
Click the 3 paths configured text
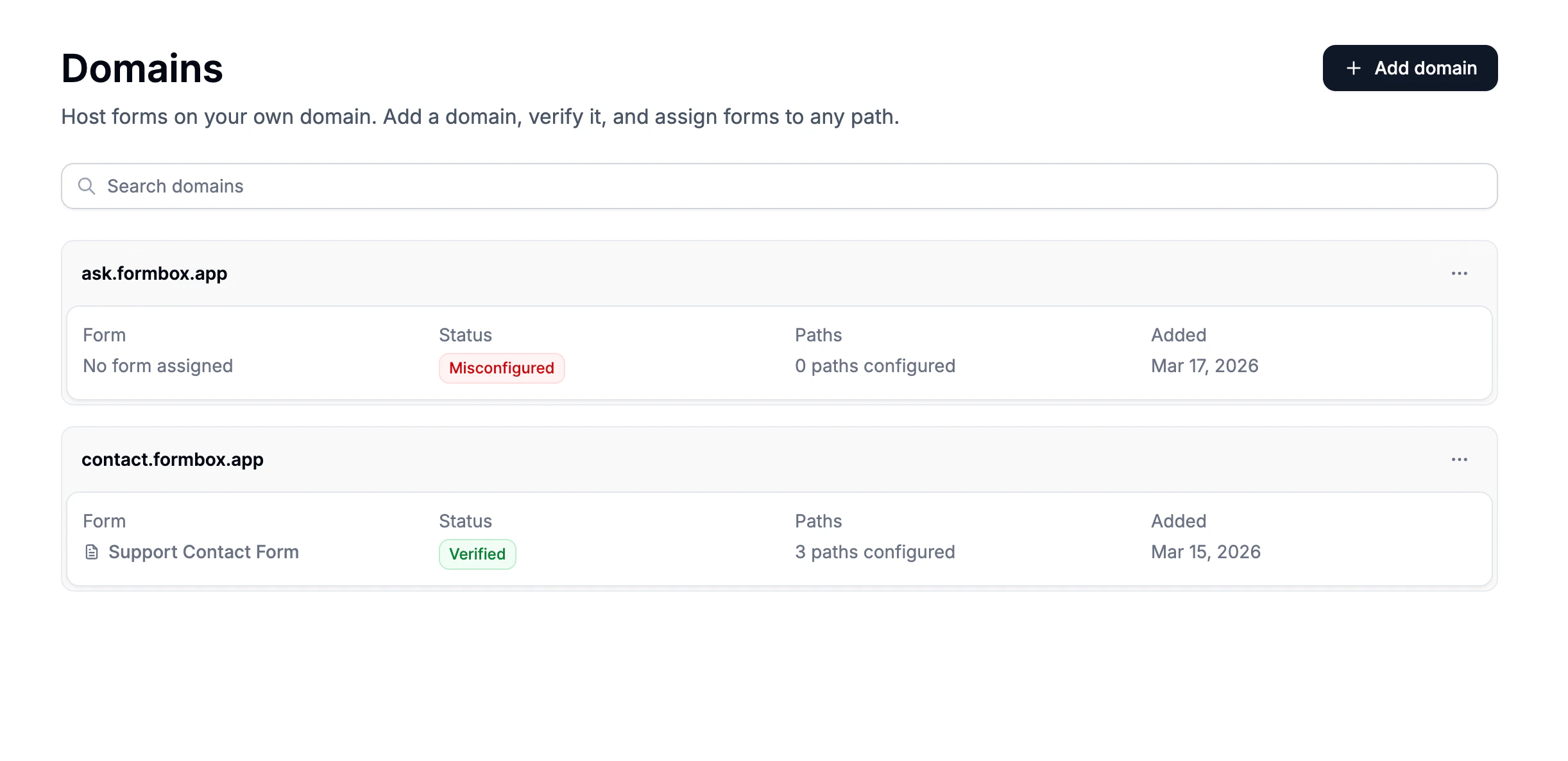point(874,552)
